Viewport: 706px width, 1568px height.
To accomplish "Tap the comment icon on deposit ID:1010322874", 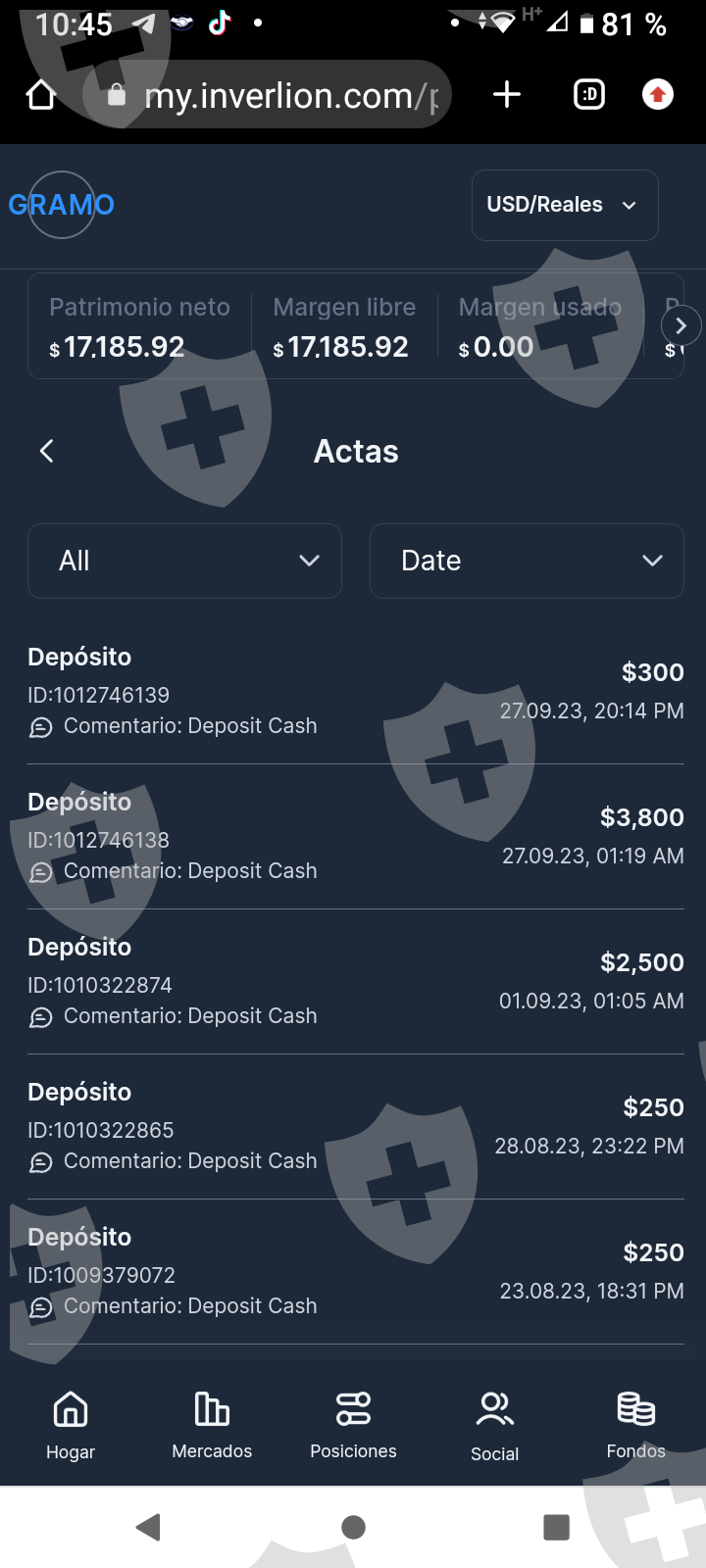I will coord(40,1017).
